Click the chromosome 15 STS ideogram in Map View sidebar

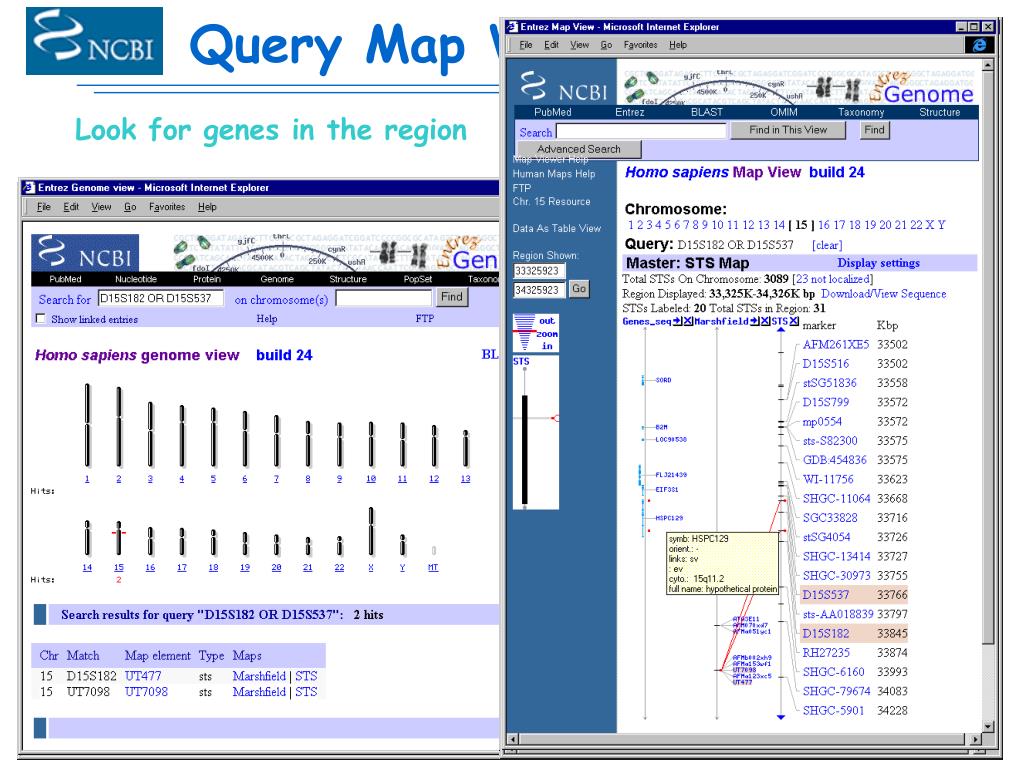point(524,451)
